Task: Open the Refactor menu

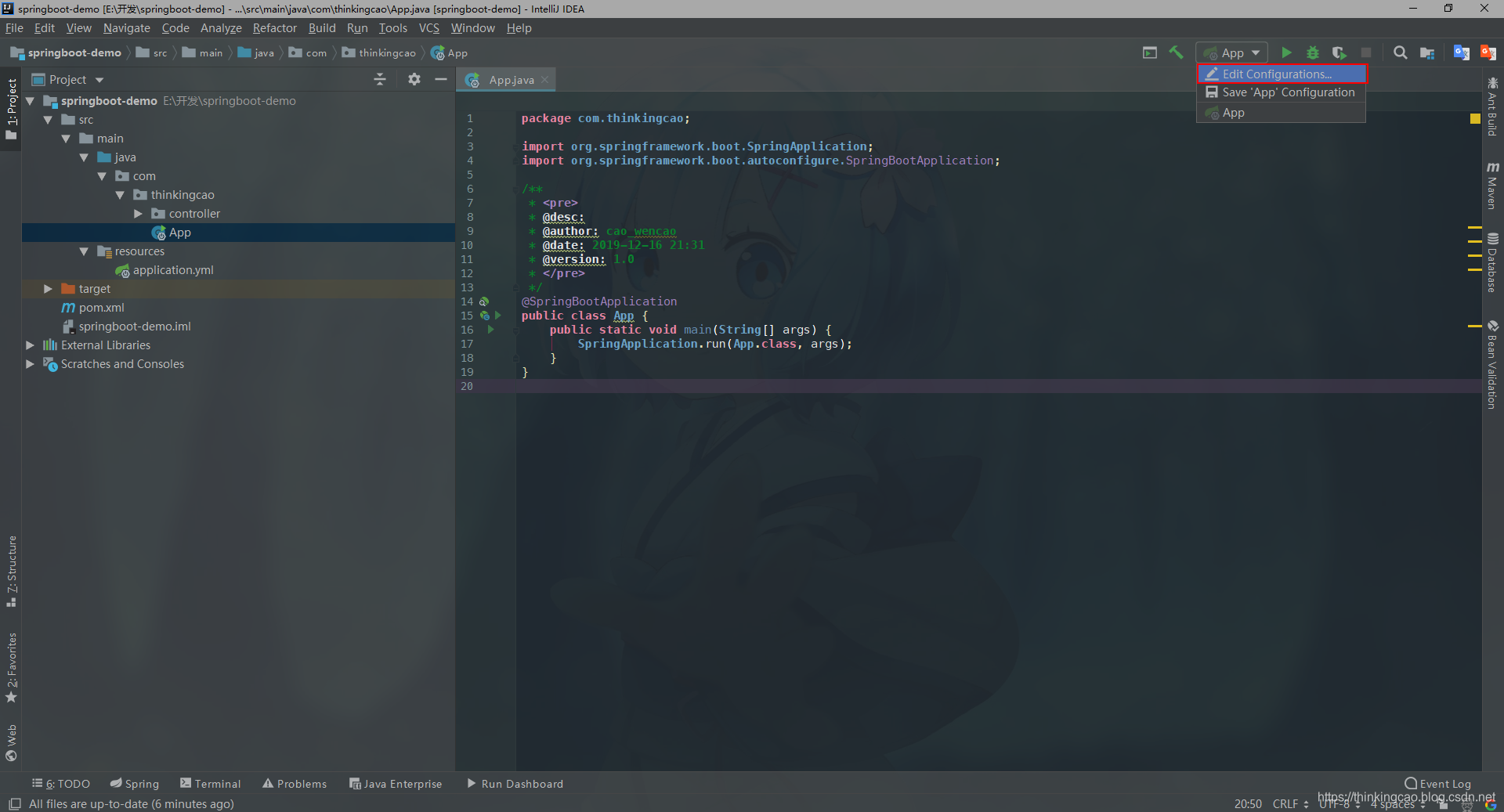Action: [274, 28]
